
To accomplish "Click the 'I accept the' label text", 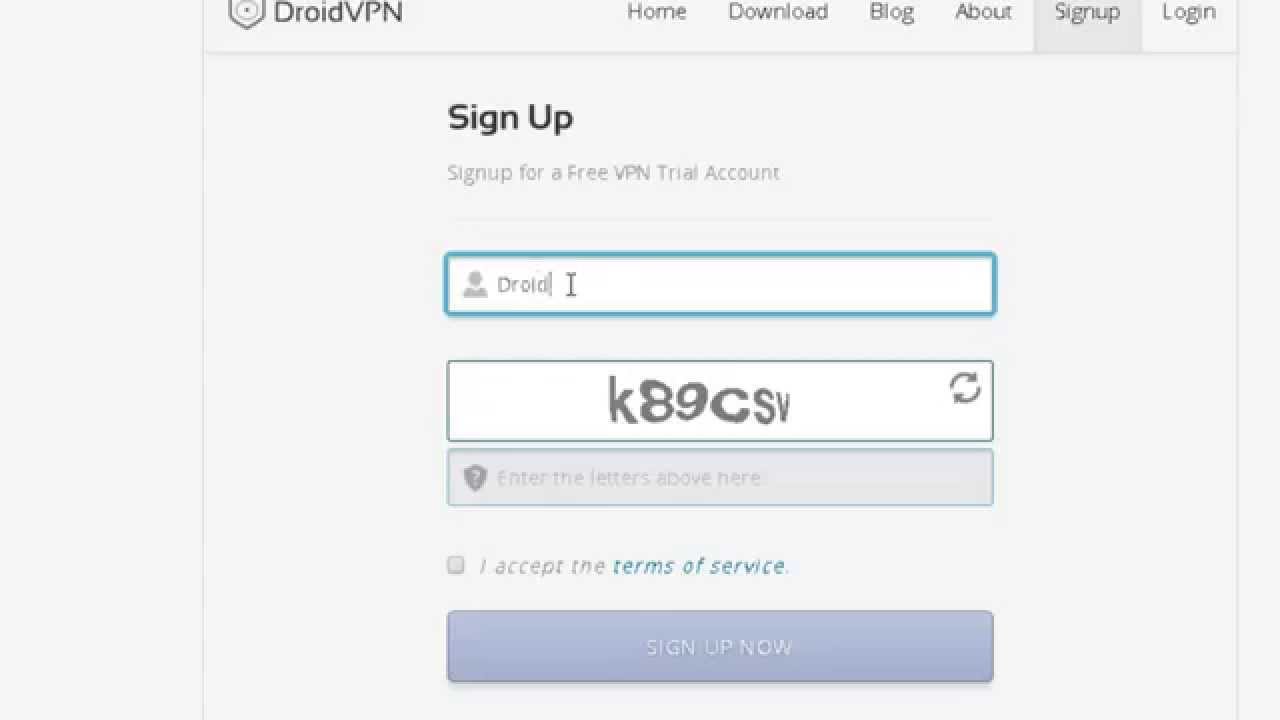I will pos(543,566).
